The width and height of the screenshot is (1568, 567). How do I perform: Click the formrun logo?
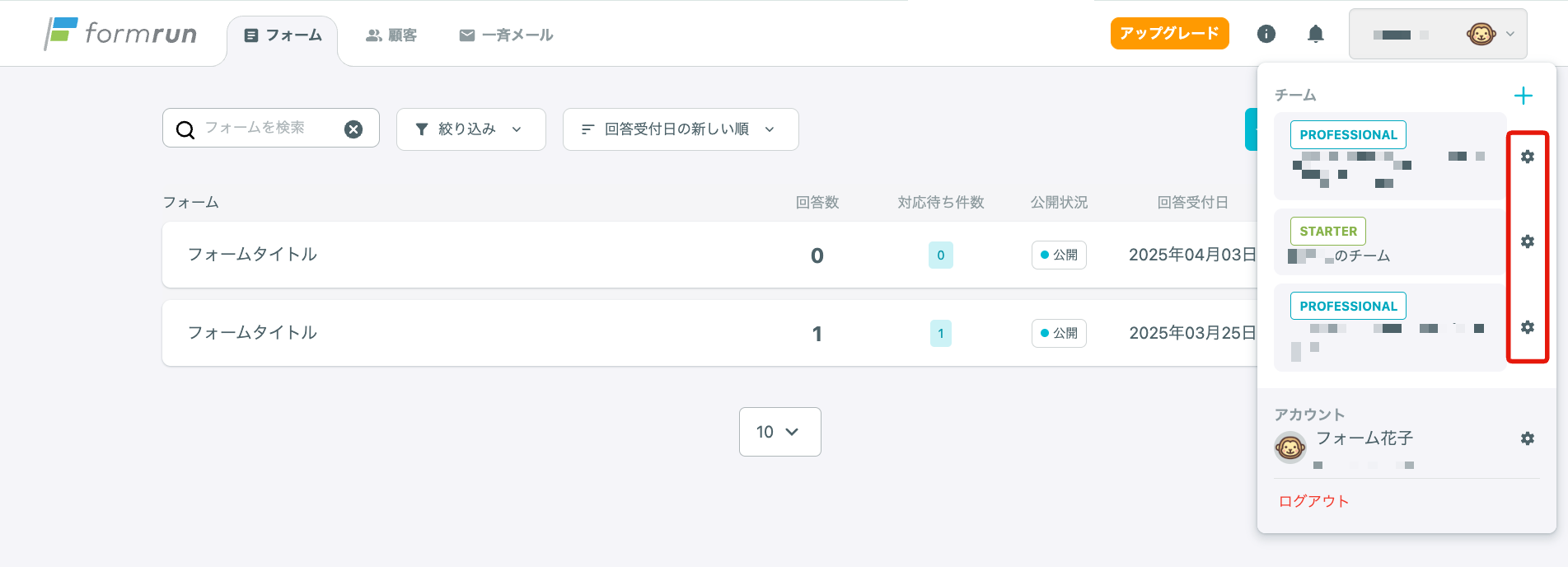[x=120, y=34]
